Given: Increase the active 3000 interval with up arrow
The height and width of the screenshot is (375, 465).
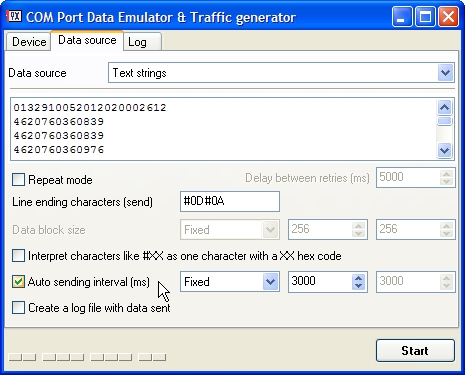Looking at the screenshot, I should (x=358, y=278).
